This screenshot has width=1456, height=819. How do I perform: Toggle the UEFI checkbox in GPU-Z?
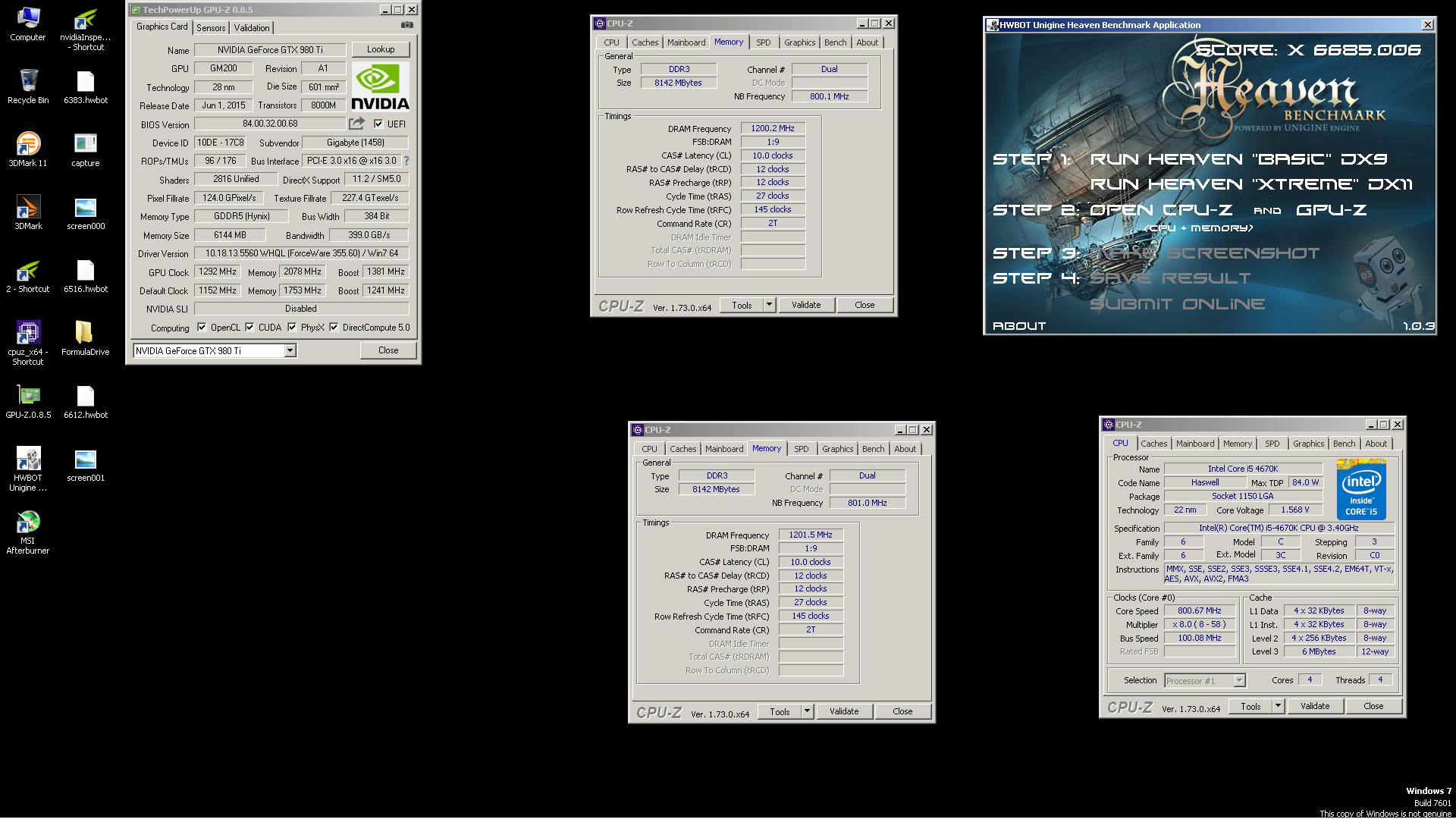(x=378, y=124)
